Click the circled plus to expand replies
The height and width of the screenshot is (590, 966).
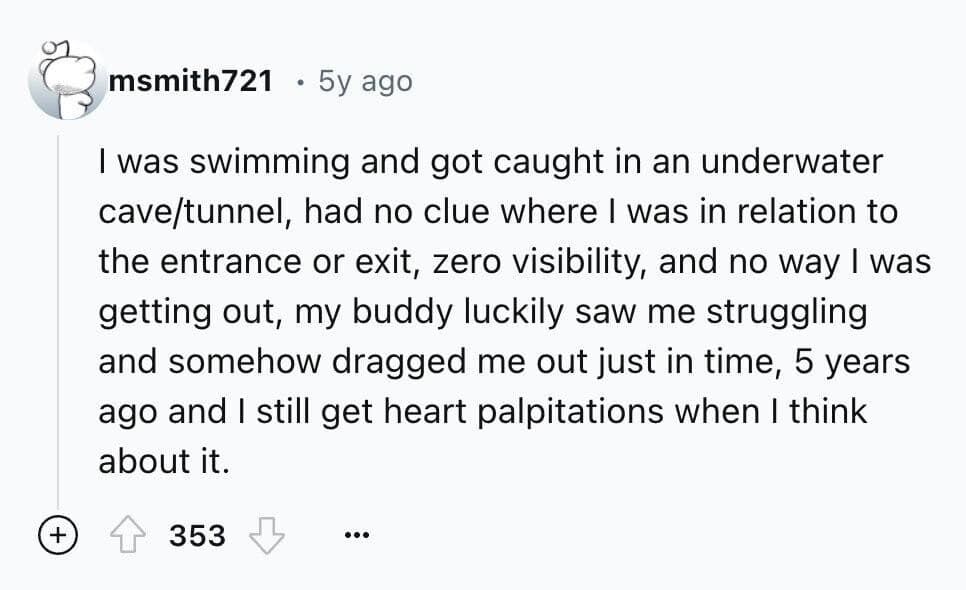[x=57, y=535]
